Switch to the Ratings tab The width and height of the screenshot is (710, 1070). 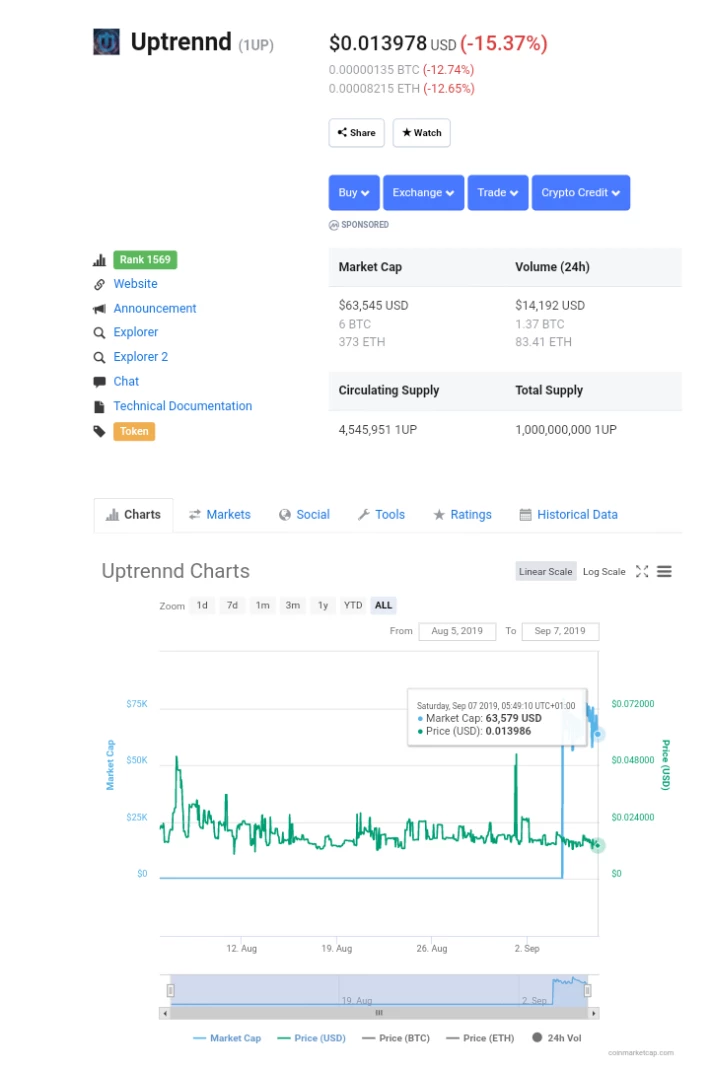pyautogui.click(x=463, y=515)
